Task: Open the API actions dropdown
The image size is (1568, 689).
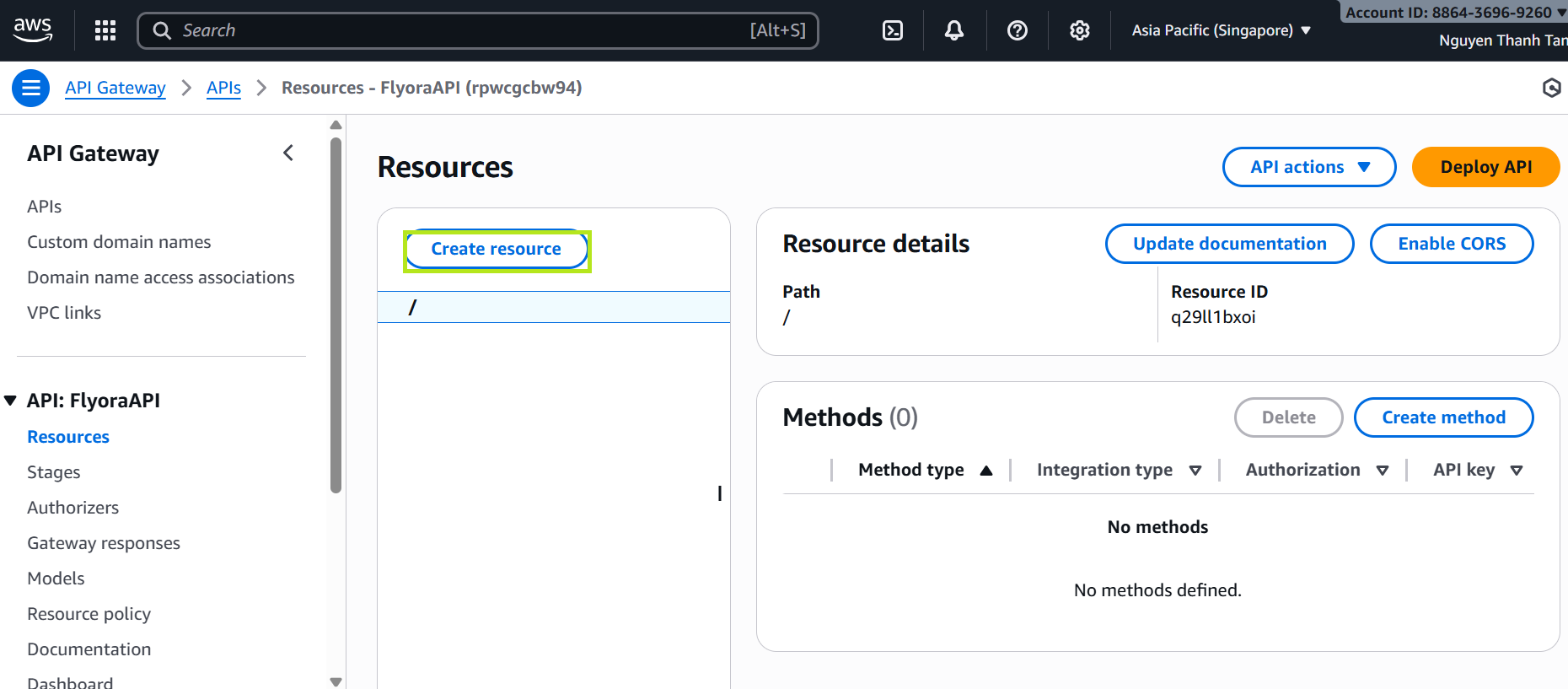Action: coord(1308,167)
